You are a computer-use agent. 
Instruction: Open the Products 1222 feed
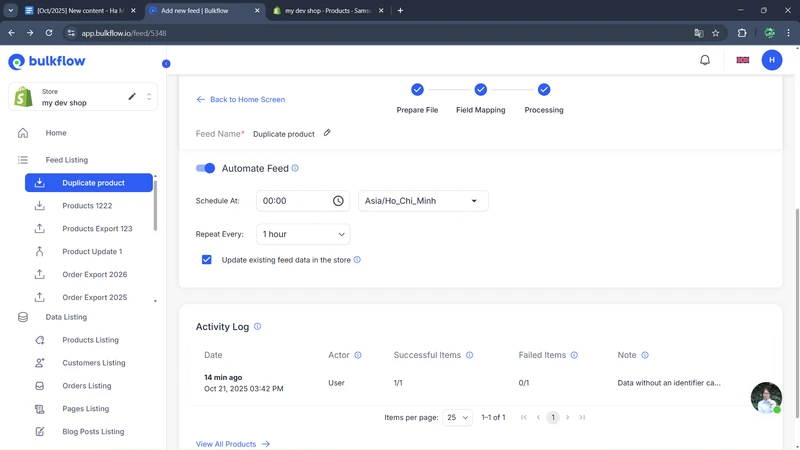pos(89,206)
